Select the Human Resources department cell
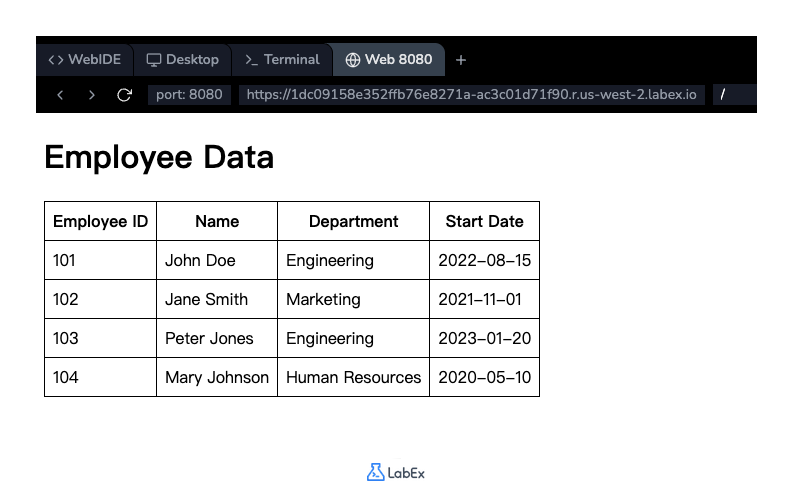The width and height of the screenshot is (793, 490). click(353, 377)
